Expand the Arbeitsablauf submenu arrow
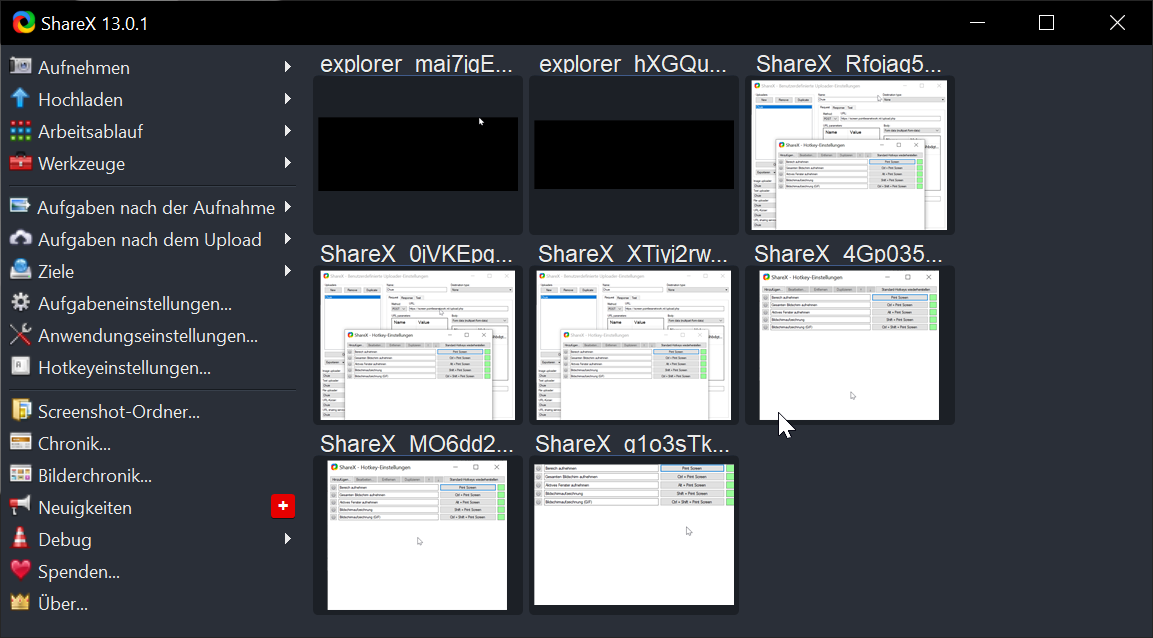The image size is (1153, 638). tap(288, 131)
